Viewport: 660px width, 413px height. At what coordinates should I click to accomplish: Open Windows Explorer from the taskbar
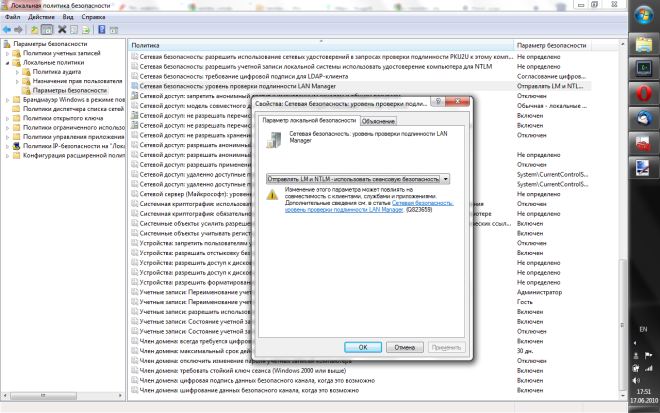pos(644,44)
